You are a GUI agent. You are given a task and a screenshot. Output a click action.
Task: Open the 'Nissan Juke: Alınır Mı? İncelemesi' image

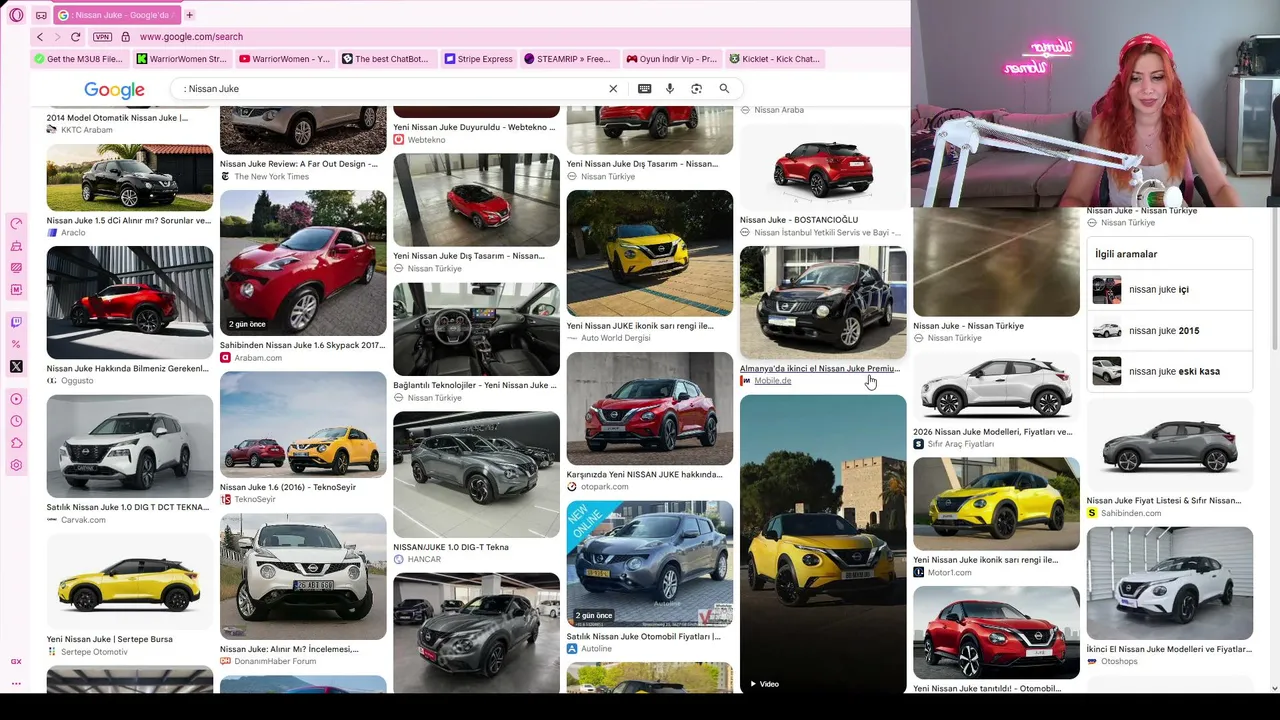click(303, 577)
